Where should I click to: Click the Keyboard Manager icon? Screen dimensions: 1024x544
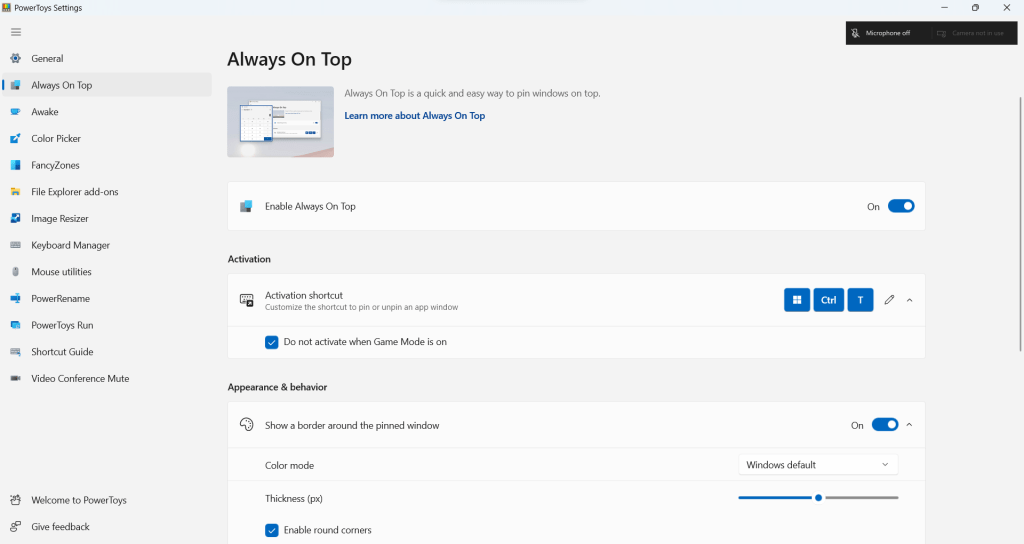(x=16, y=245)
